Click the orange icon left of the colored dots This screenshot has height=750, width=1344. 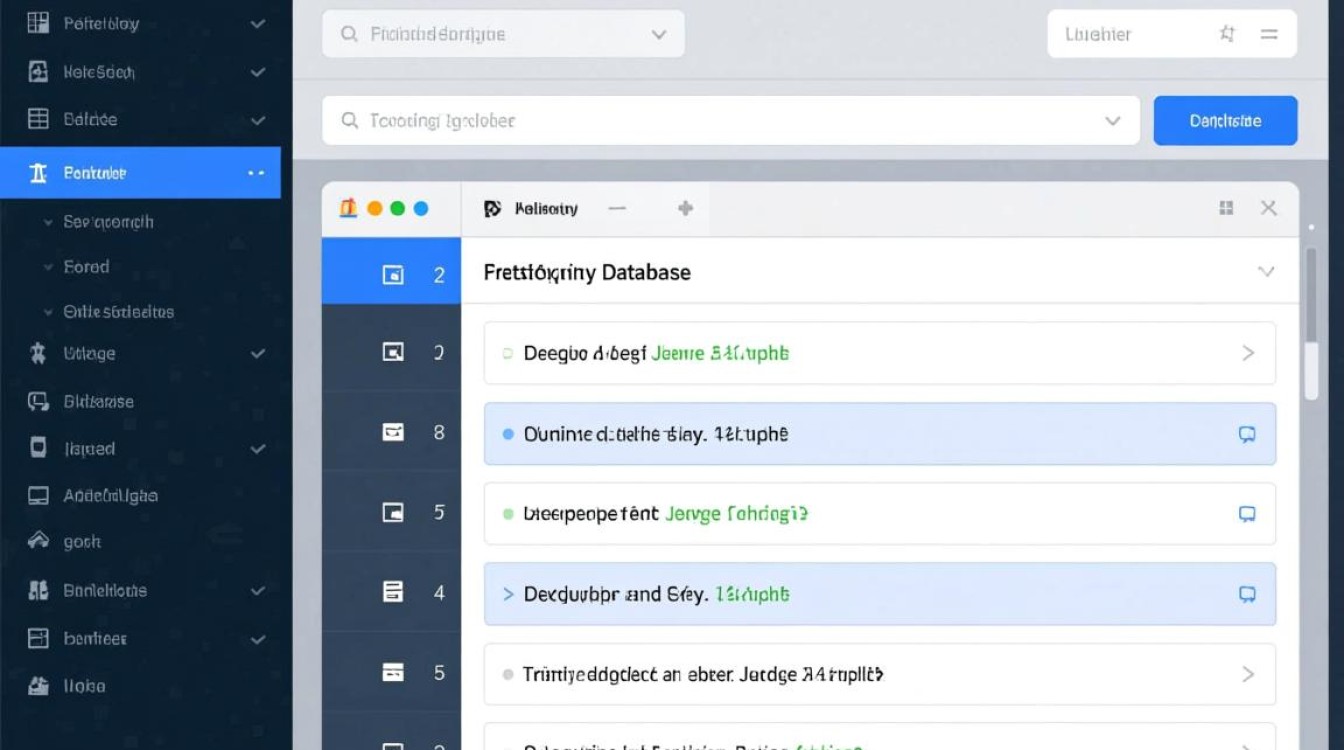[348, 208]
